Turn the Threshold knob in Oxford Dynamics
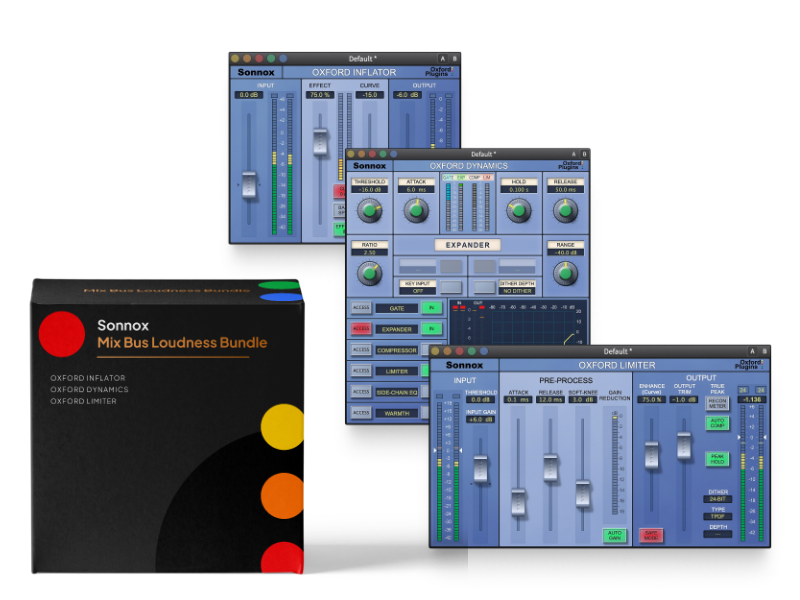Image resolution: width=800 pixels, height=600 pixels. 369,210
